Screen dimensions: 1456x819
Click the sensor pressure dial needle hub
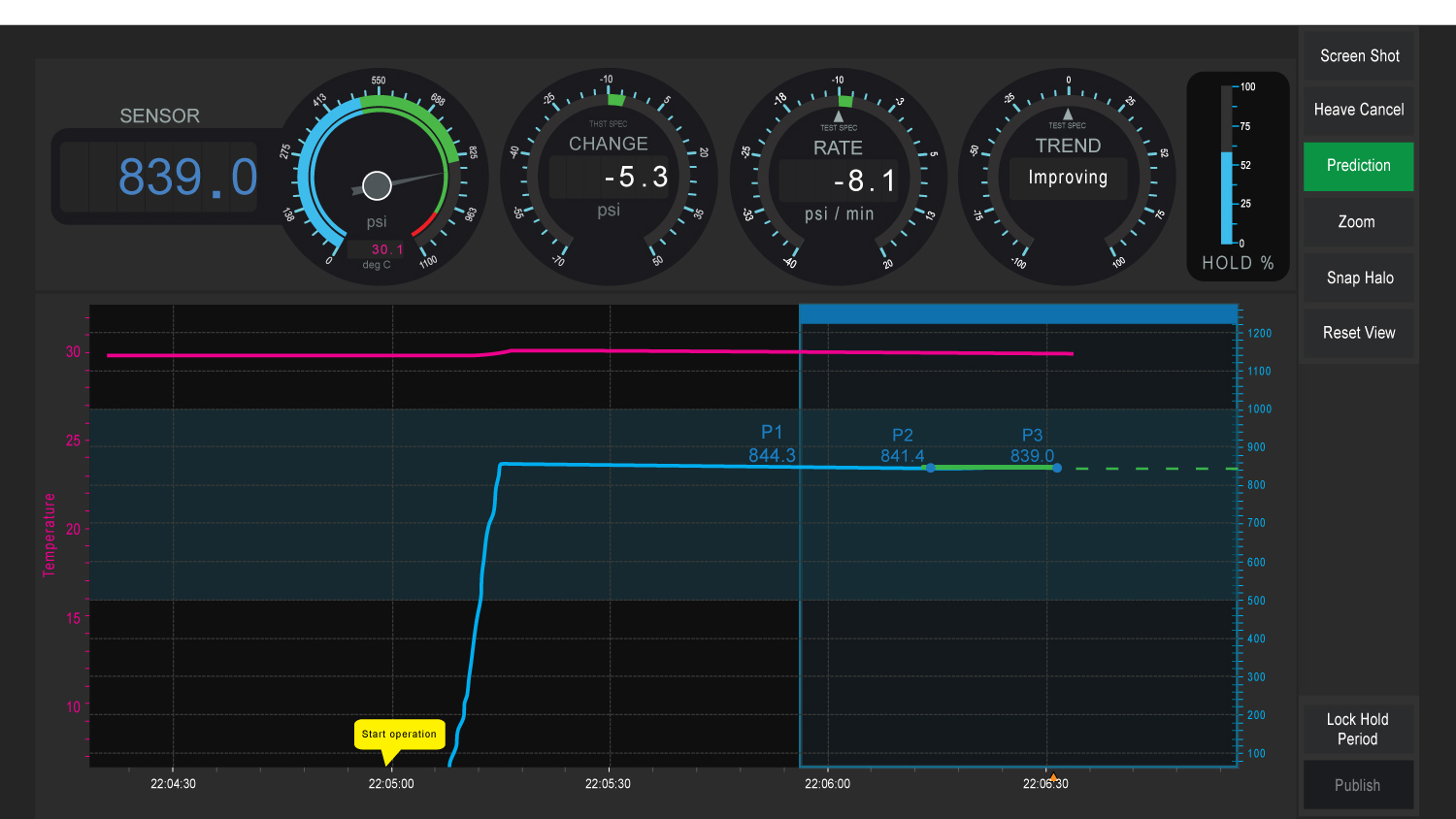tap(377, 184)
